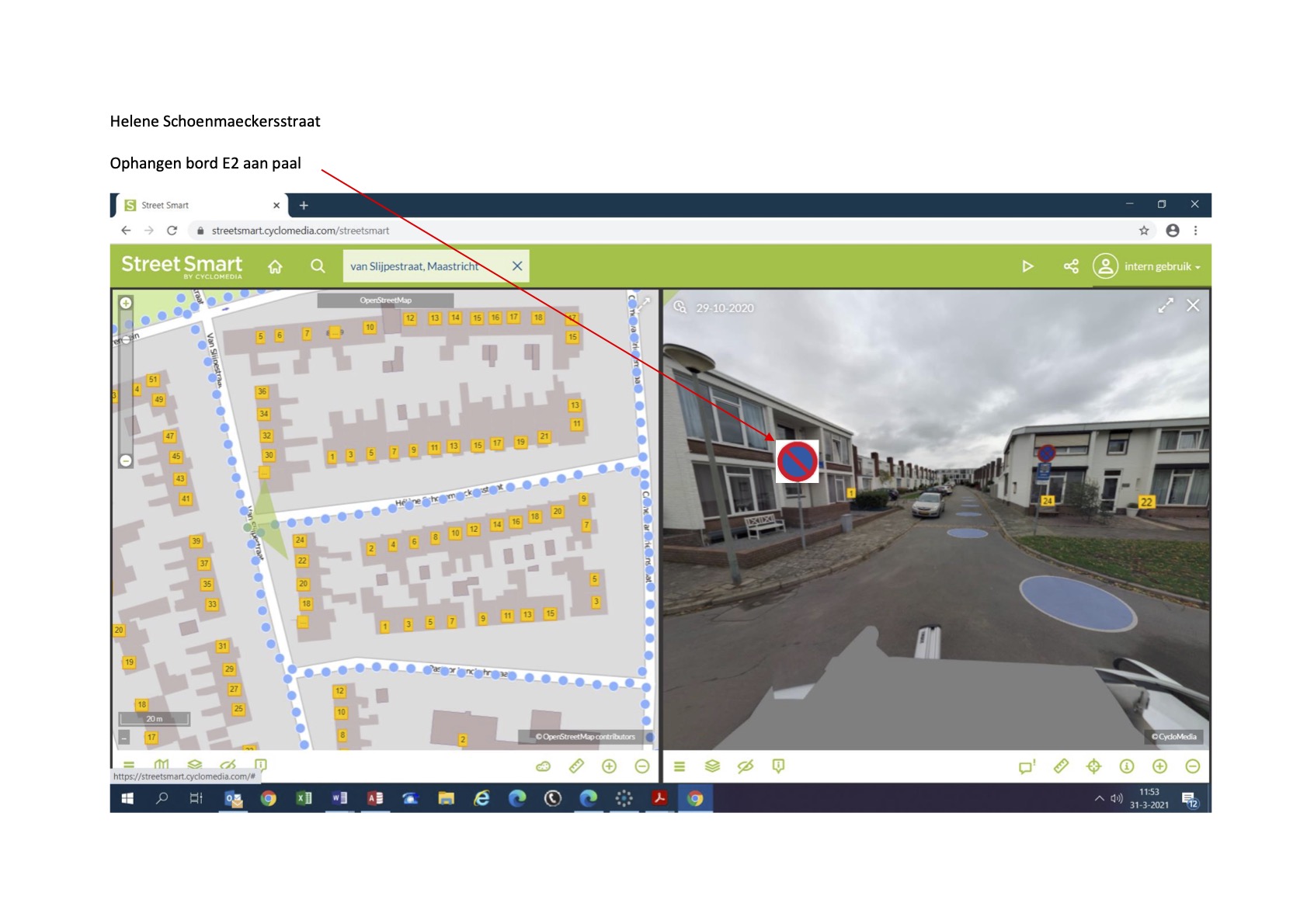Expand the panorama viewer to fullscreen
1307x924 pixels.
pos(1165,306)
